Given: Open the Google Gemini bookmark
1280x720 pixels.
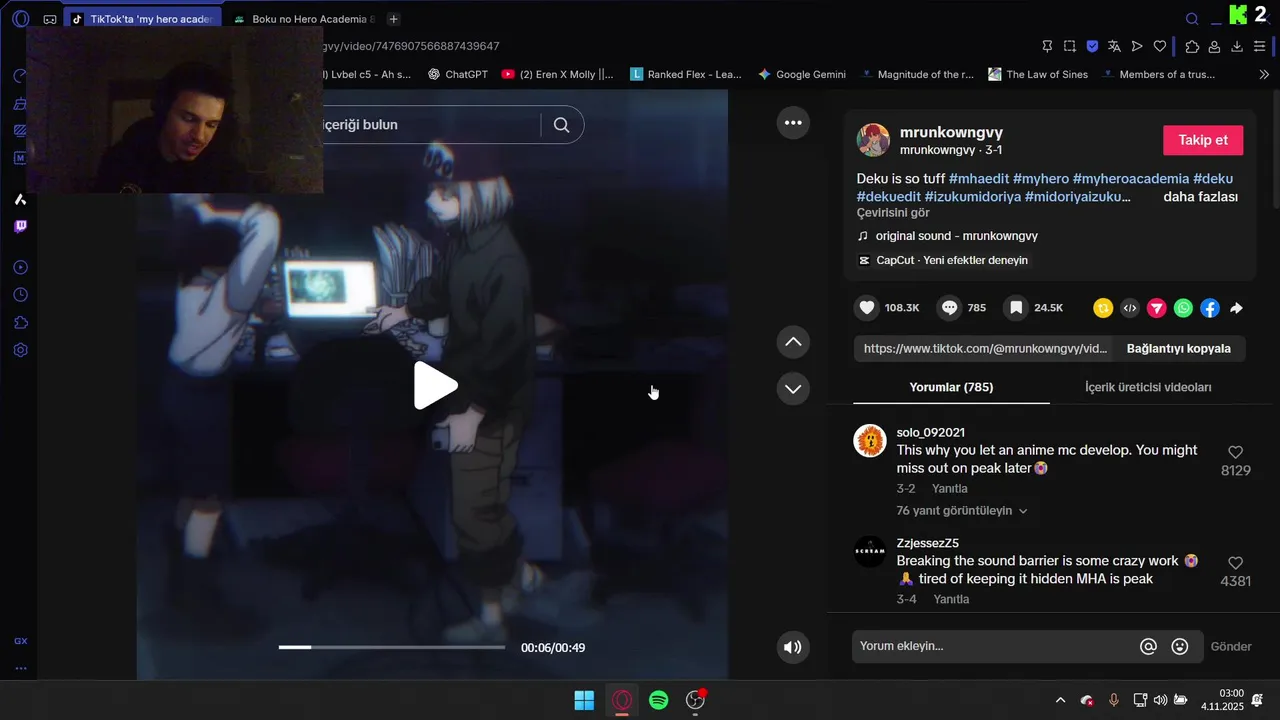Looking at the screenshot, I should tap(802, 74).
